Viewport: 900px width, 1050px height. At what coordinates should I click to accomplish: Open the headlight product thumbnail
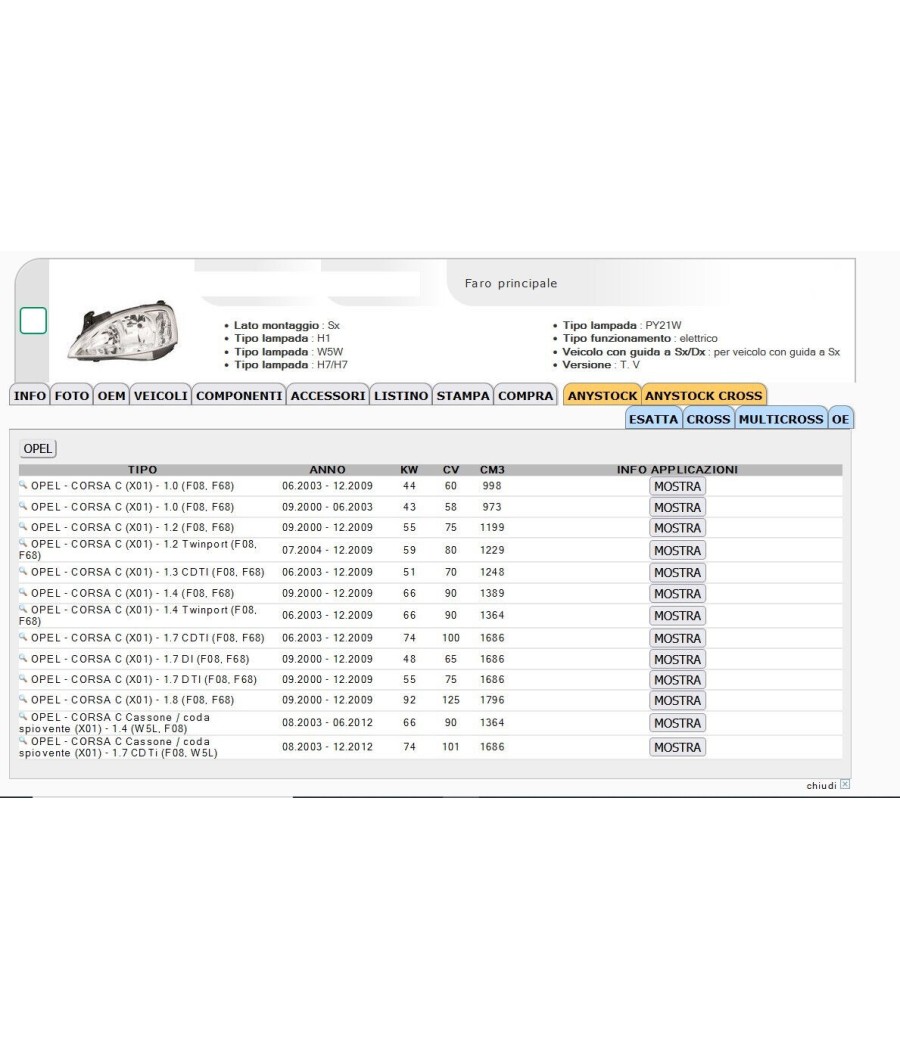123,331
